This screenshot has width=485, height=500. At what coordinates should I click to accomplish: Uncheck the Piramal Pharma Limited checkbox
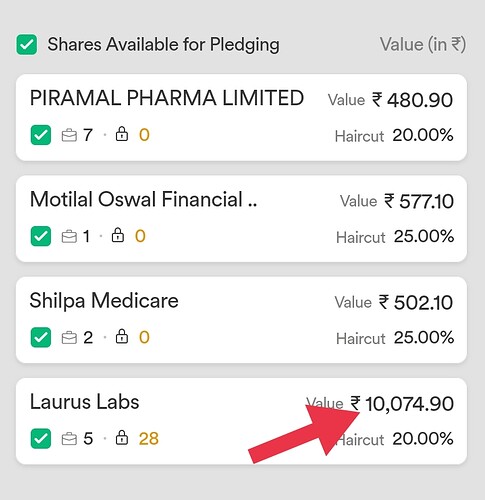[41, 135]
